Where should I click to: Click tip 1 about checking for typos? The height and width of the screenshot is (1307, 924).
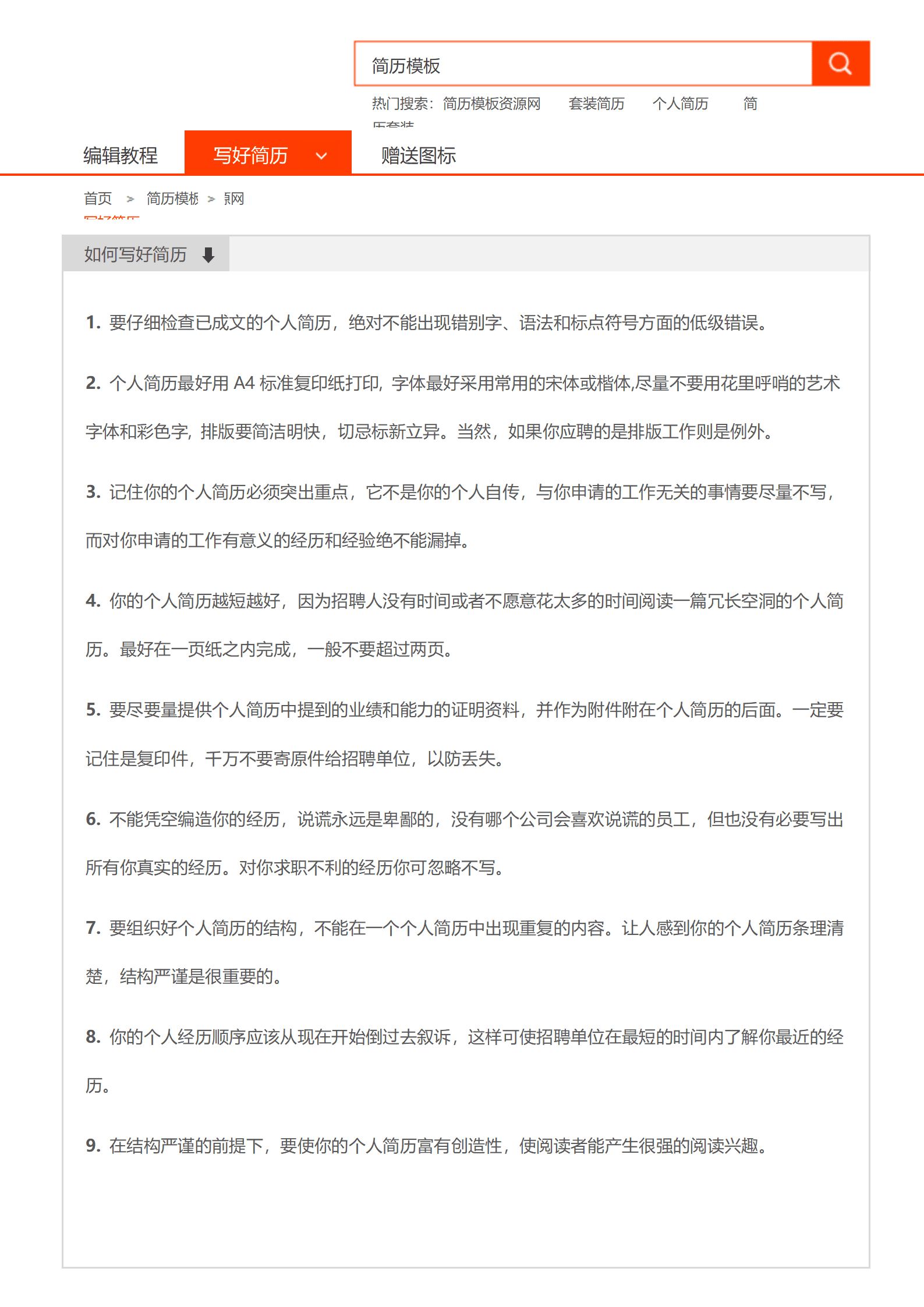428,322
